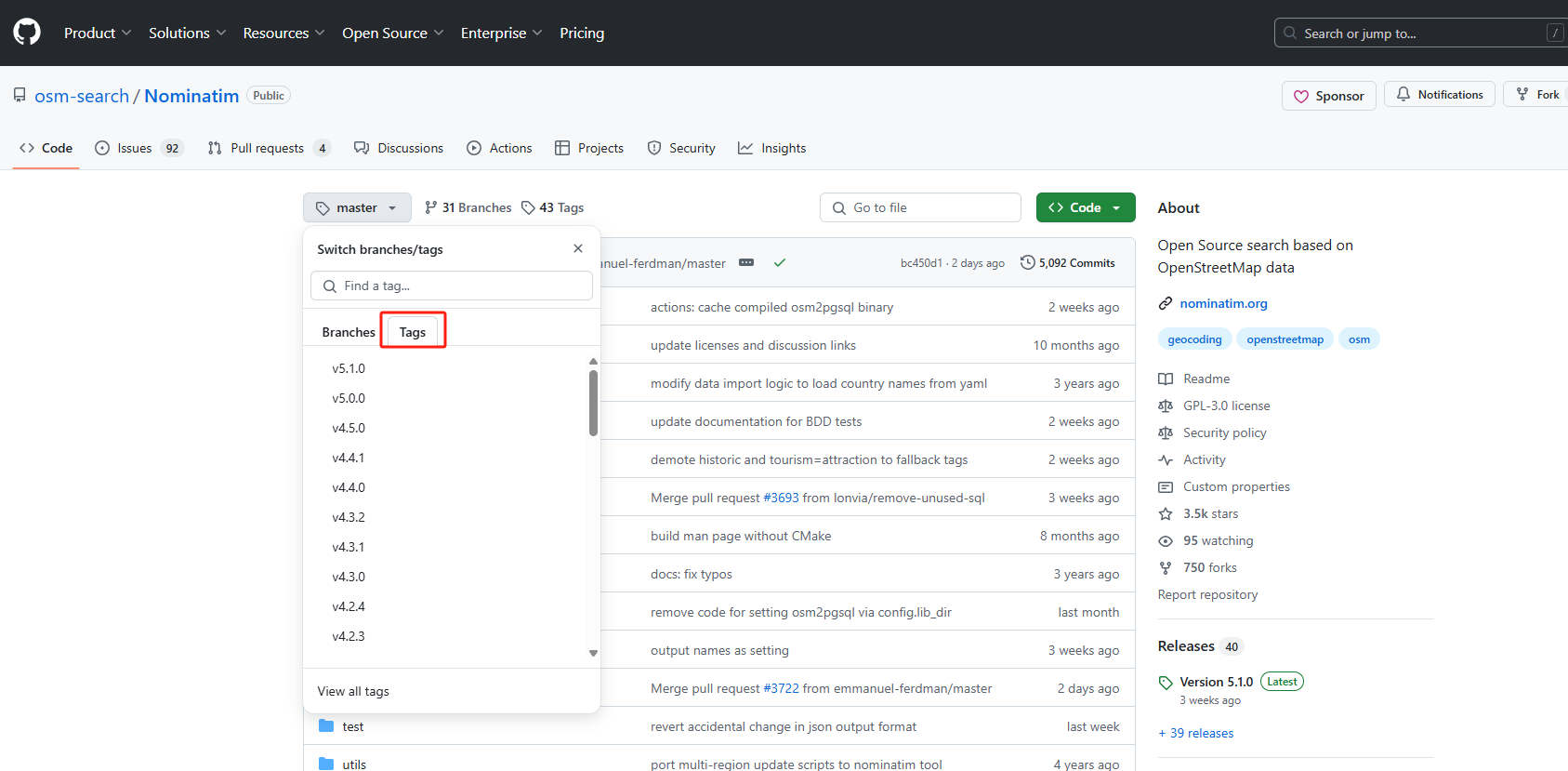The image size is (1568, 771).
Task: Expand the Resources menu
Action: pos(283,33)
